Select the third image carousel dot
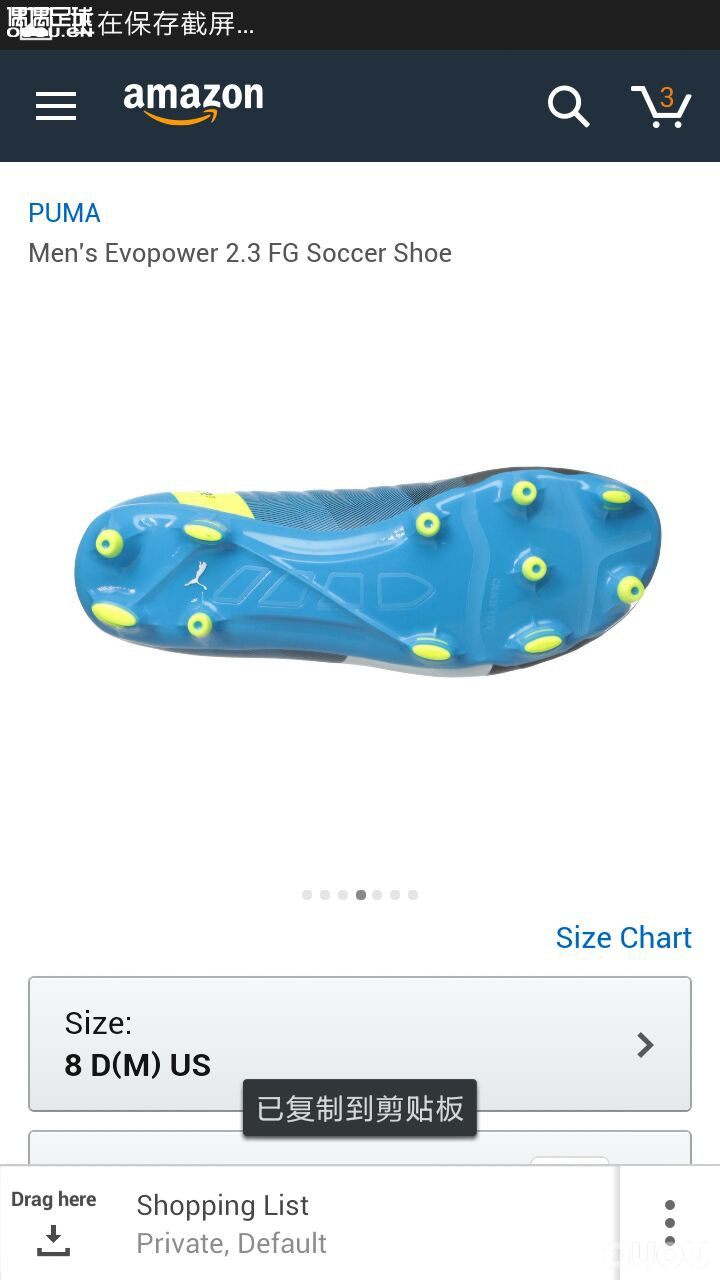 (343, 895)
